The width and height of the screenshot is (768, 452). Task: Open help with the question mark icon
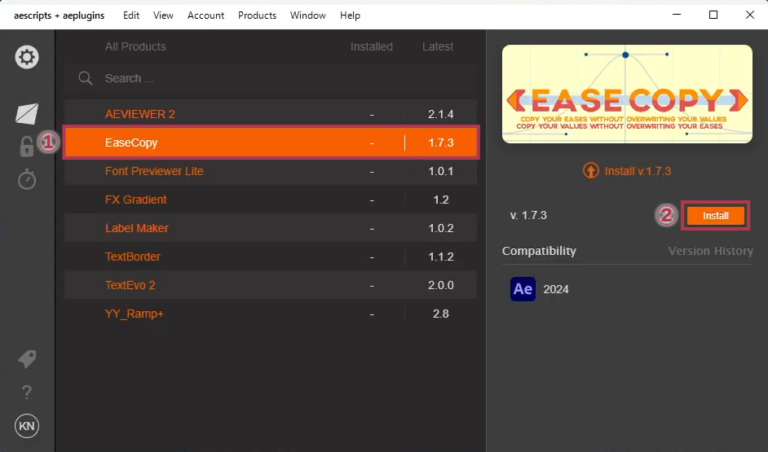[x=27, y=392]
